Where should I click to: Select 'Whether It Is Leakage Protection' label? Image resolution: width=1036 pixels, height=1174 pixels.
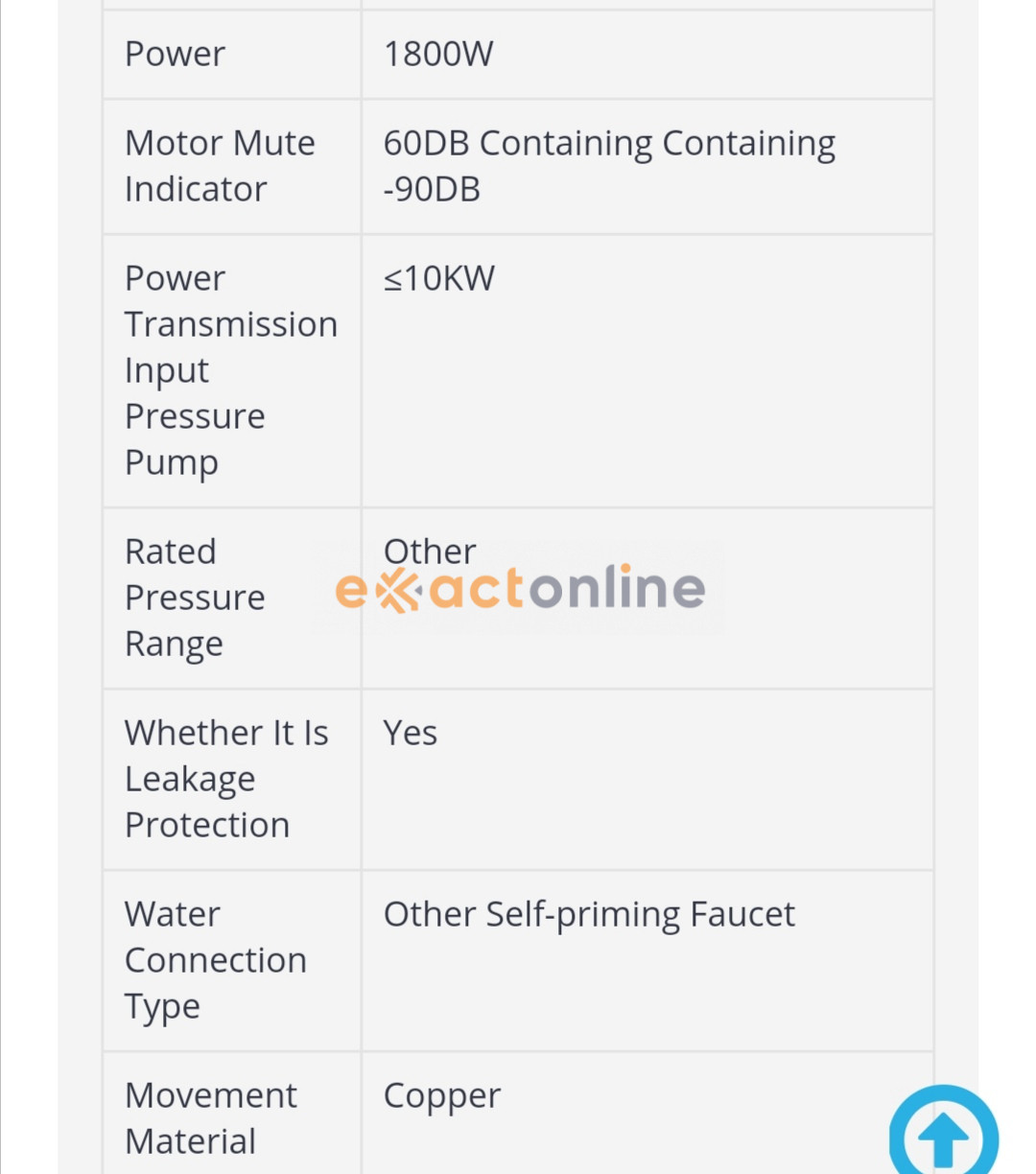(x=226, y=779)
